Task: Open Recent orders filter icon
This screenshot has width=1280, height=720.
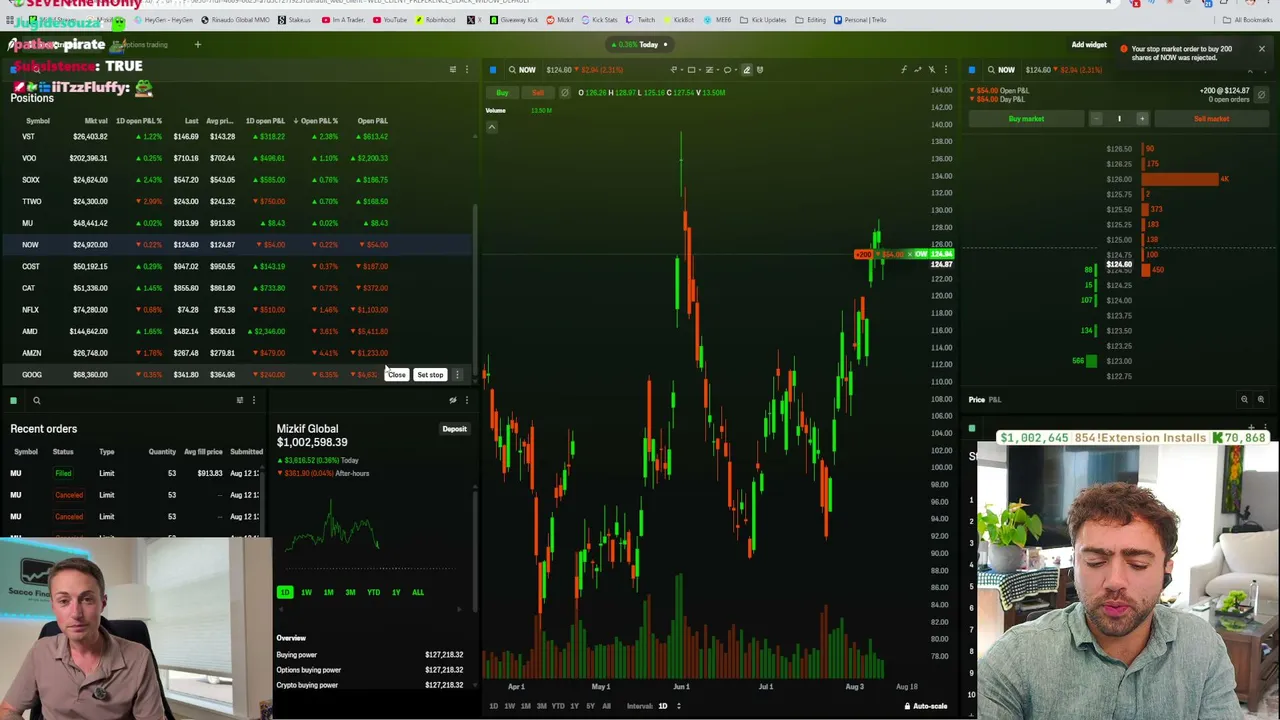Action: [240, 401]
